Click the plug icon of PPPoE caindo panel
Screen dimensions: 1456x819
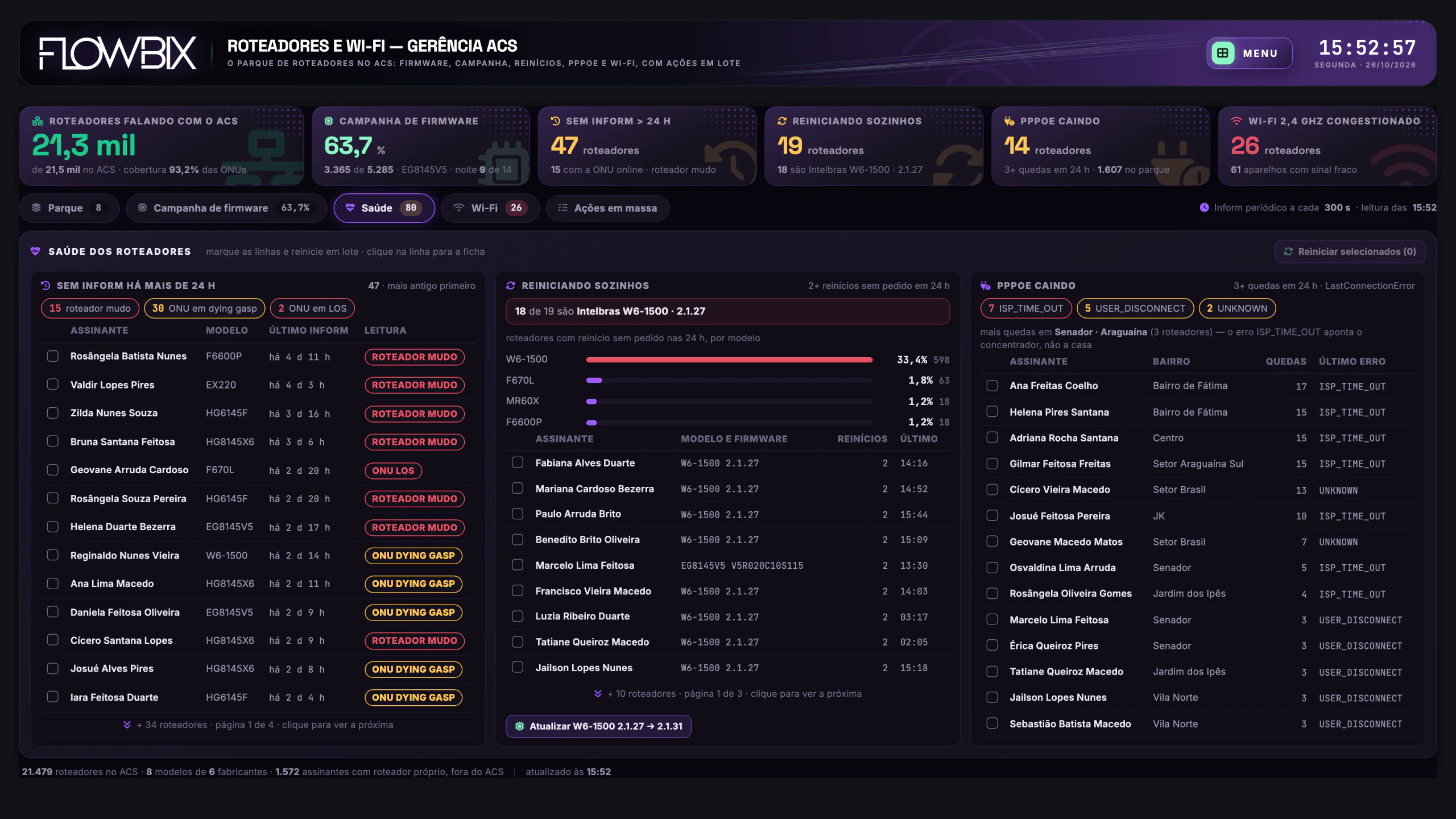point(985,286)
